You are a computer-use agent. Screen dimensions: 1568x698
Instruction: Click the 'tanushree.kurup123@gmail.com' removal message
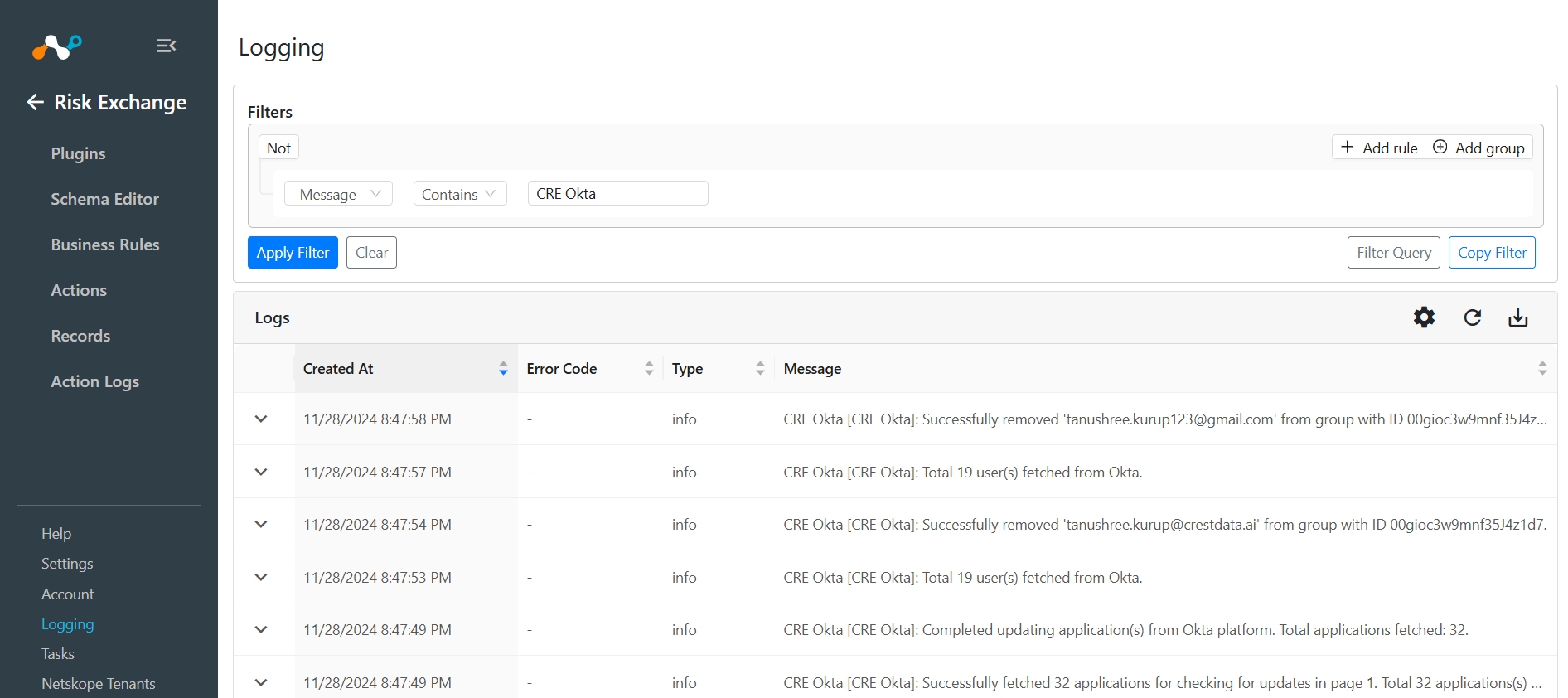tap(1165, 419)
